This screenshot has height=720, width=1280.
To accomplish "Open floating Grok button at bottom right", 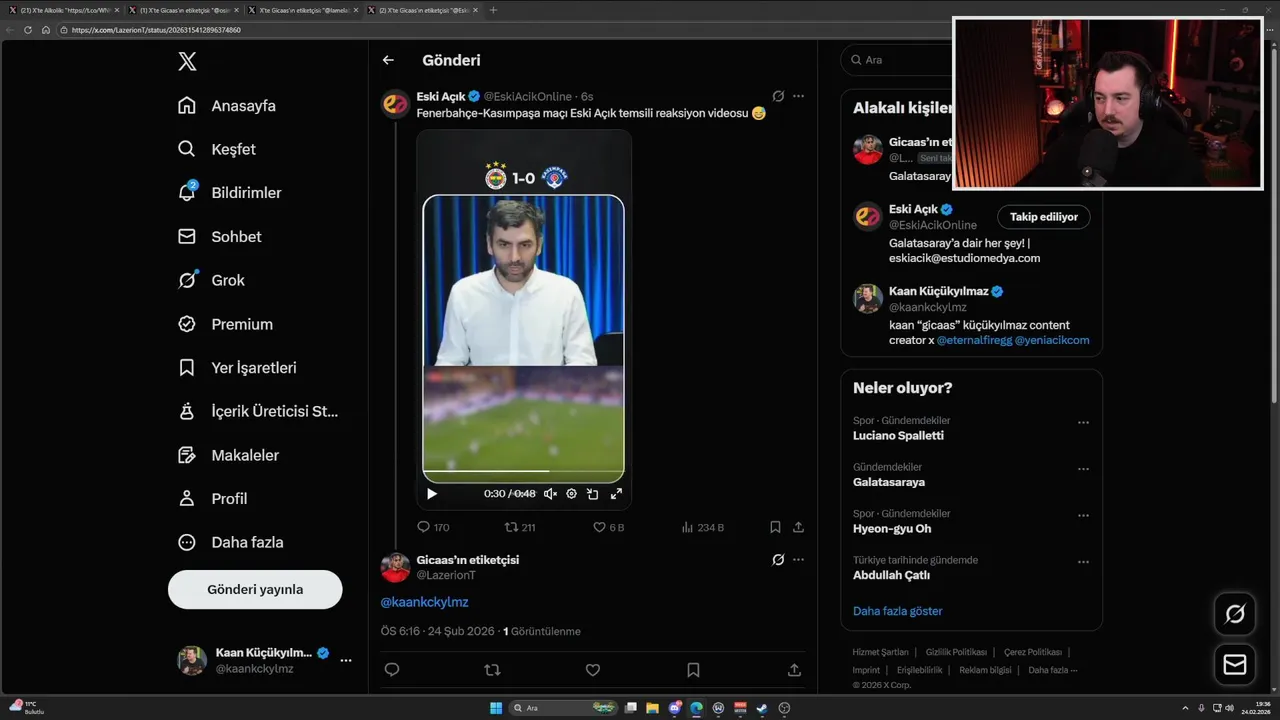I will [1235, 614].
